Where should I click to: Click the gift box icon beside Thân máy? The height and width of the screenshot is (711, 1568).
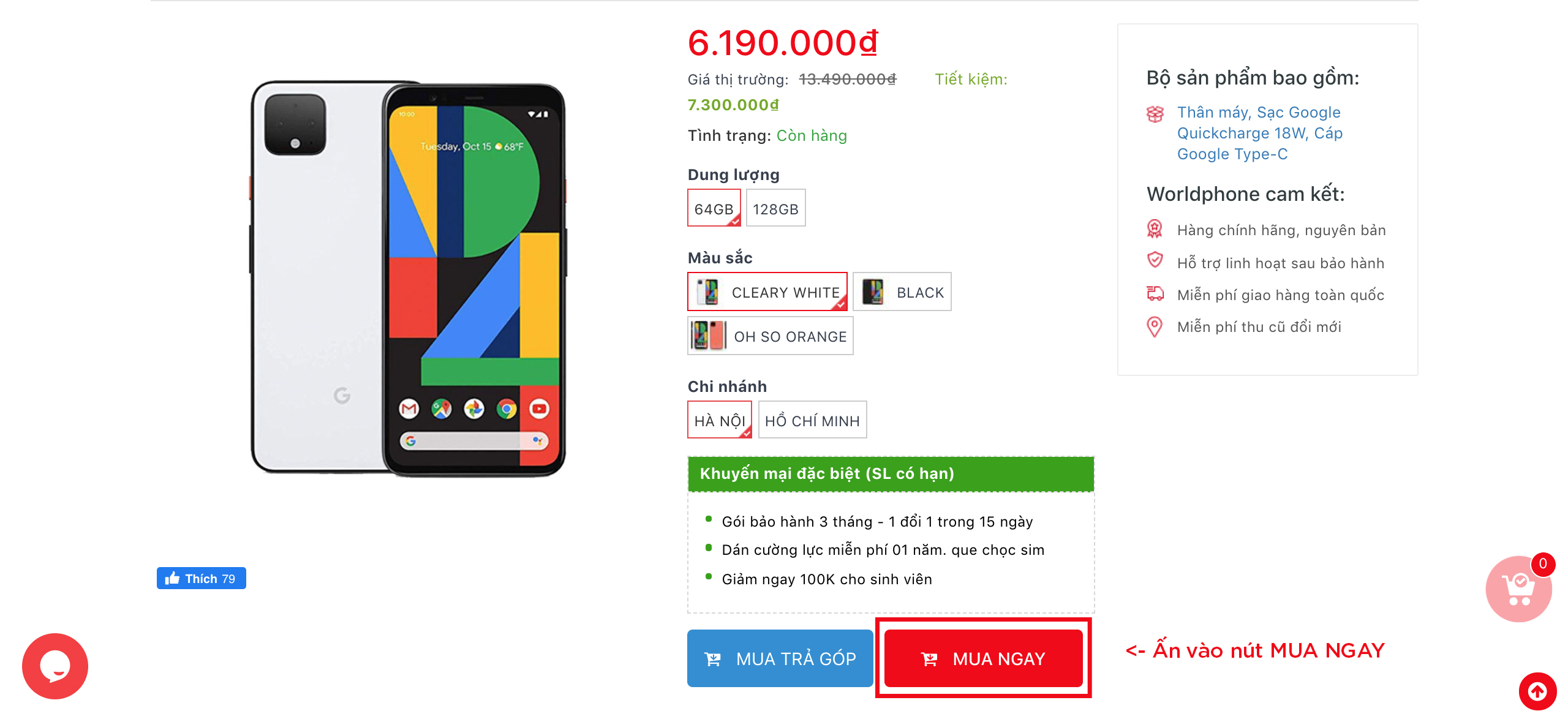(x=1155, y=114)
